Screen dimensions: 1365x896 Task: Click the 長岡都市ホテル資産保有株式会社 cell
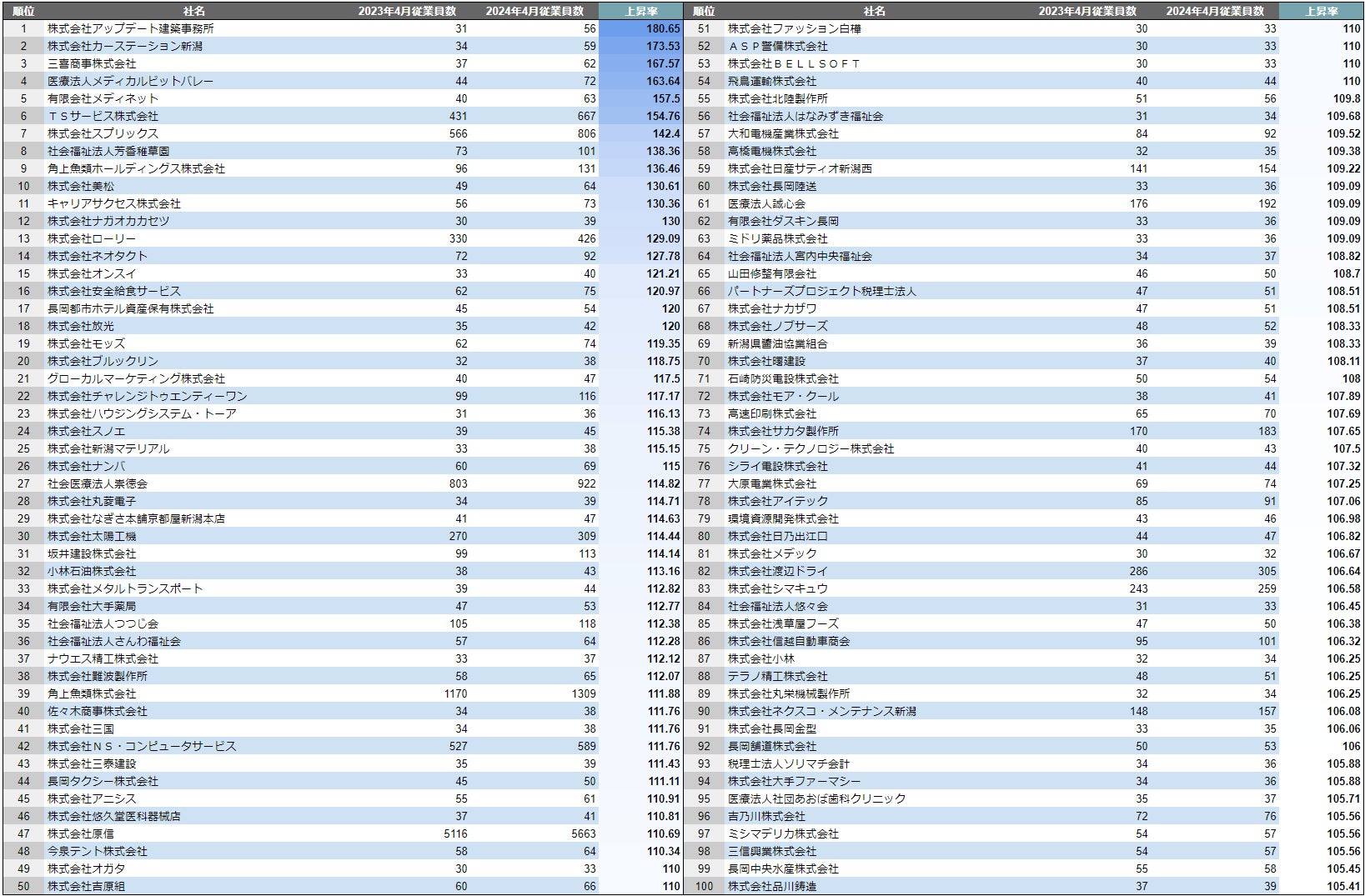(x=130, y=308)
